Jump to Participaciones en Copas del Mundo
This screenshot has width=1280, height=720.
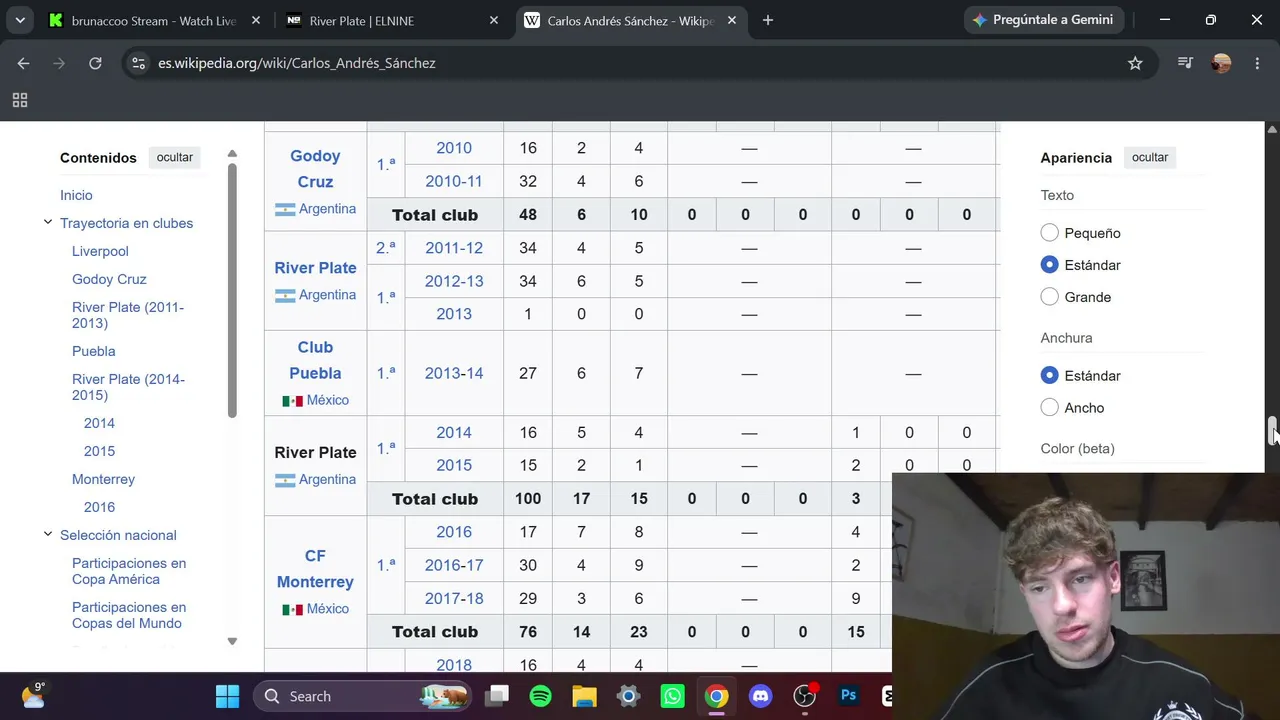click(129, 615)
